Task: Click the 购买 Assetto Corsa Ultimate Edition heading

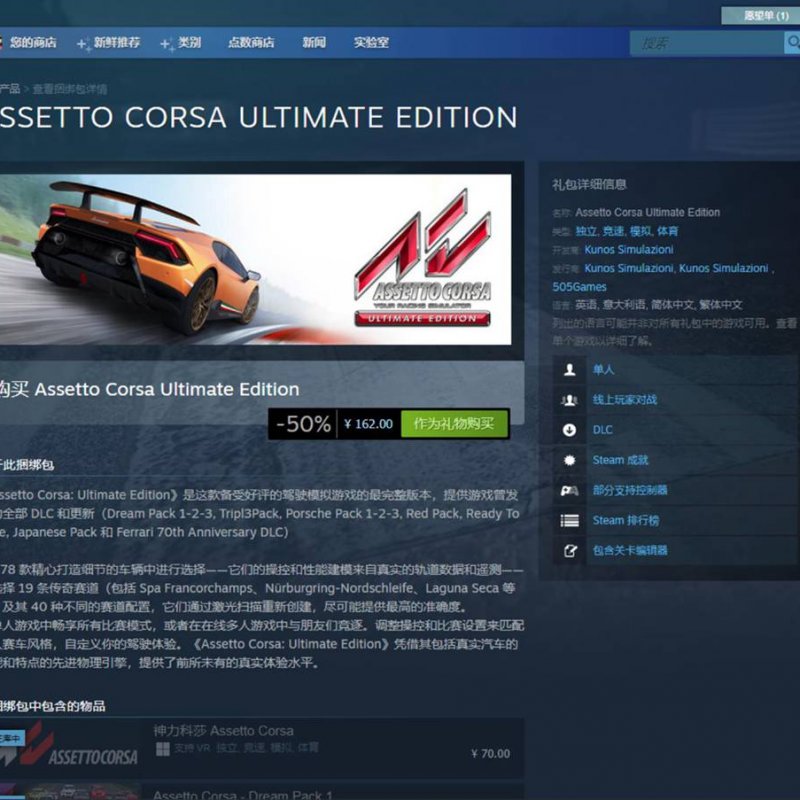Action: point(149,389)
